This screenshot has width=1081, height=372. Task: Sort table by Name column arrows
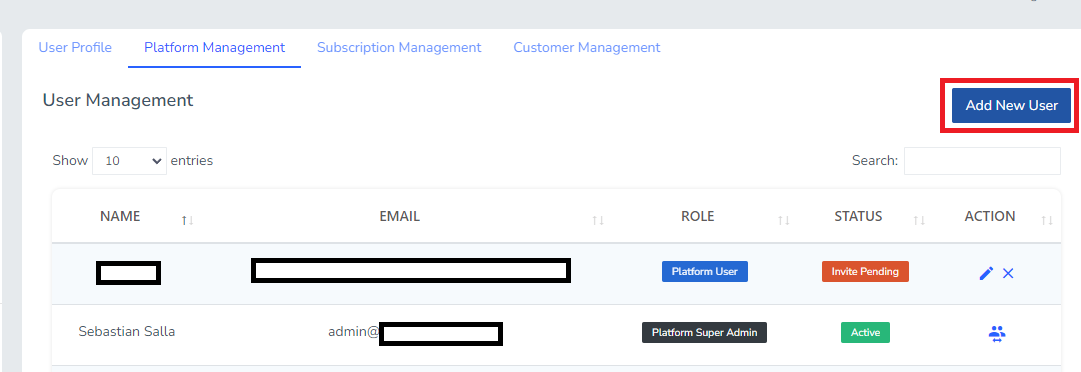point(187,220)
